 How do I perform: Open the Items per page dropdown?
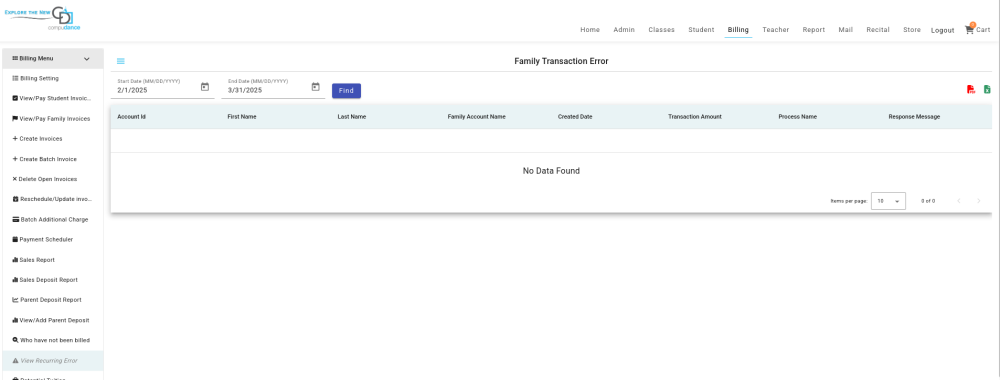pos(888,201)
